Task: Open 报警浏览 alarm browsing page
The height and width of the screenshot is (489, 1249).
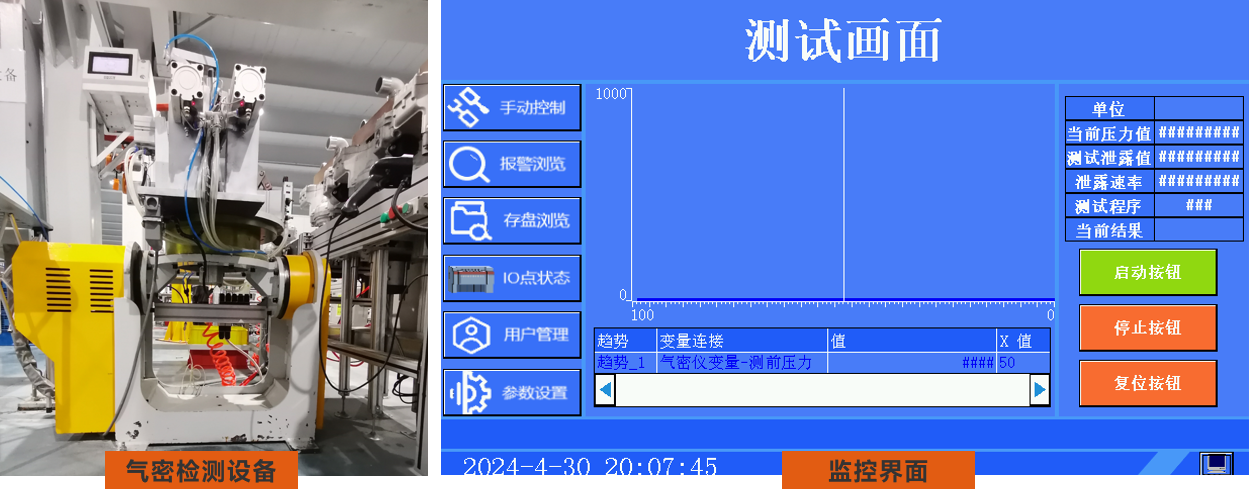Action: tap(512, 163)
